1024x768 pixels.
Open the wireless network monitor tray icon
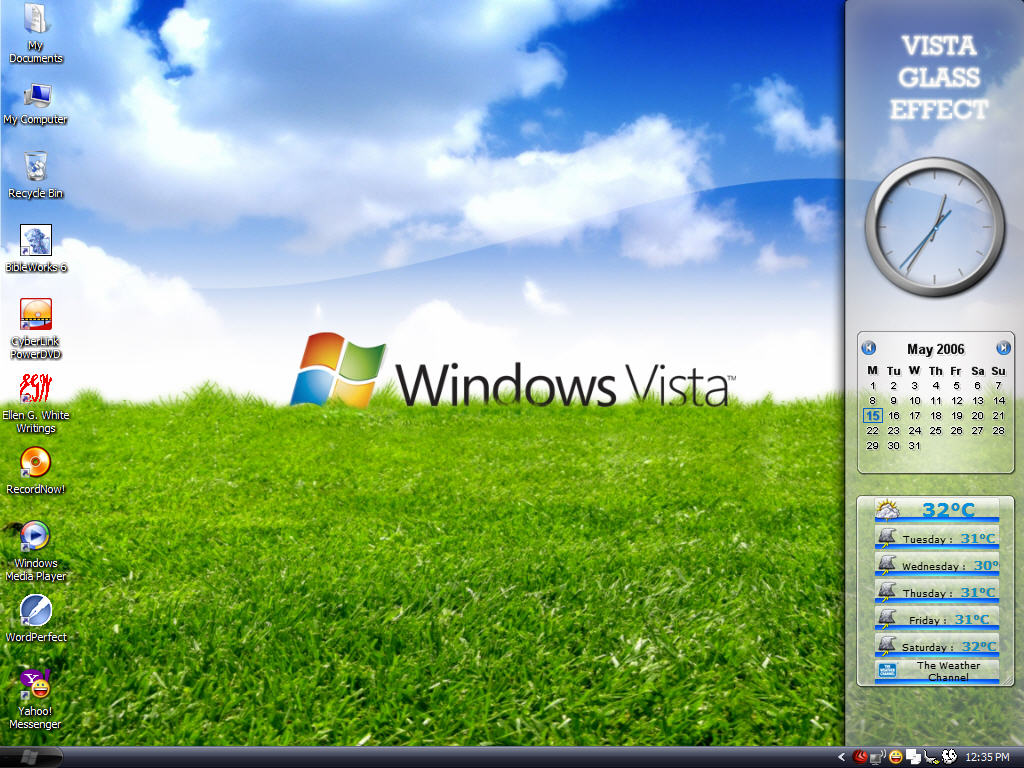(878, 757)
